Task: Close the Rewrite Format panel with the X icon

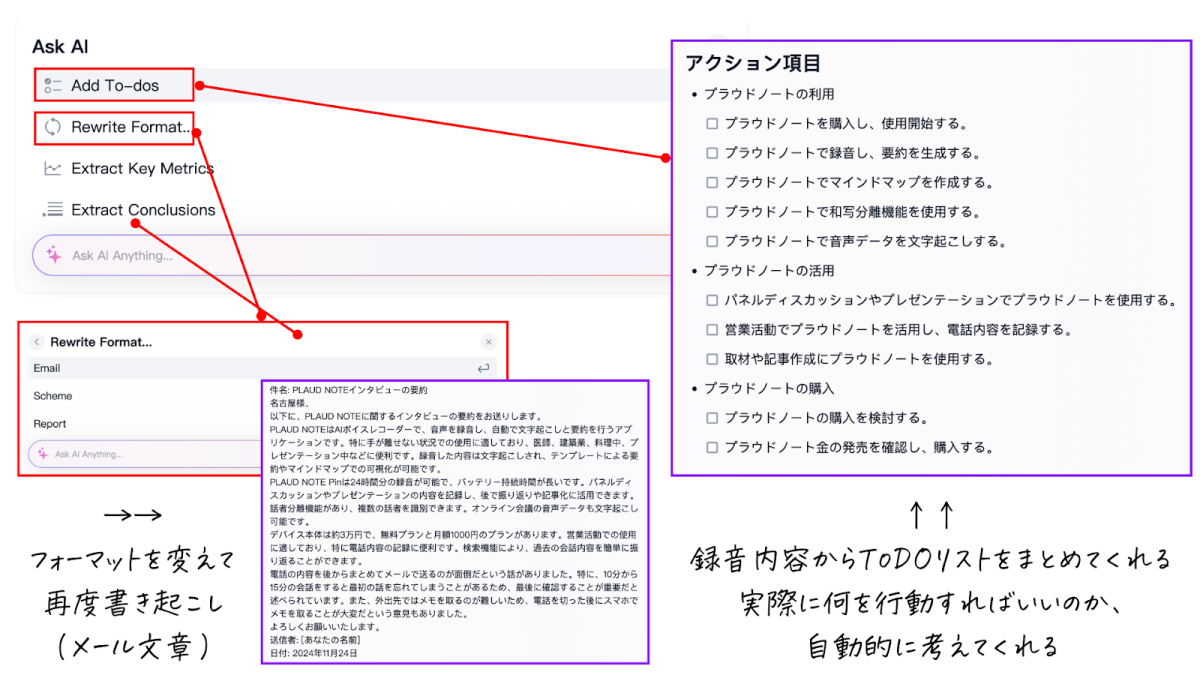Action: [x=488, y=342]
